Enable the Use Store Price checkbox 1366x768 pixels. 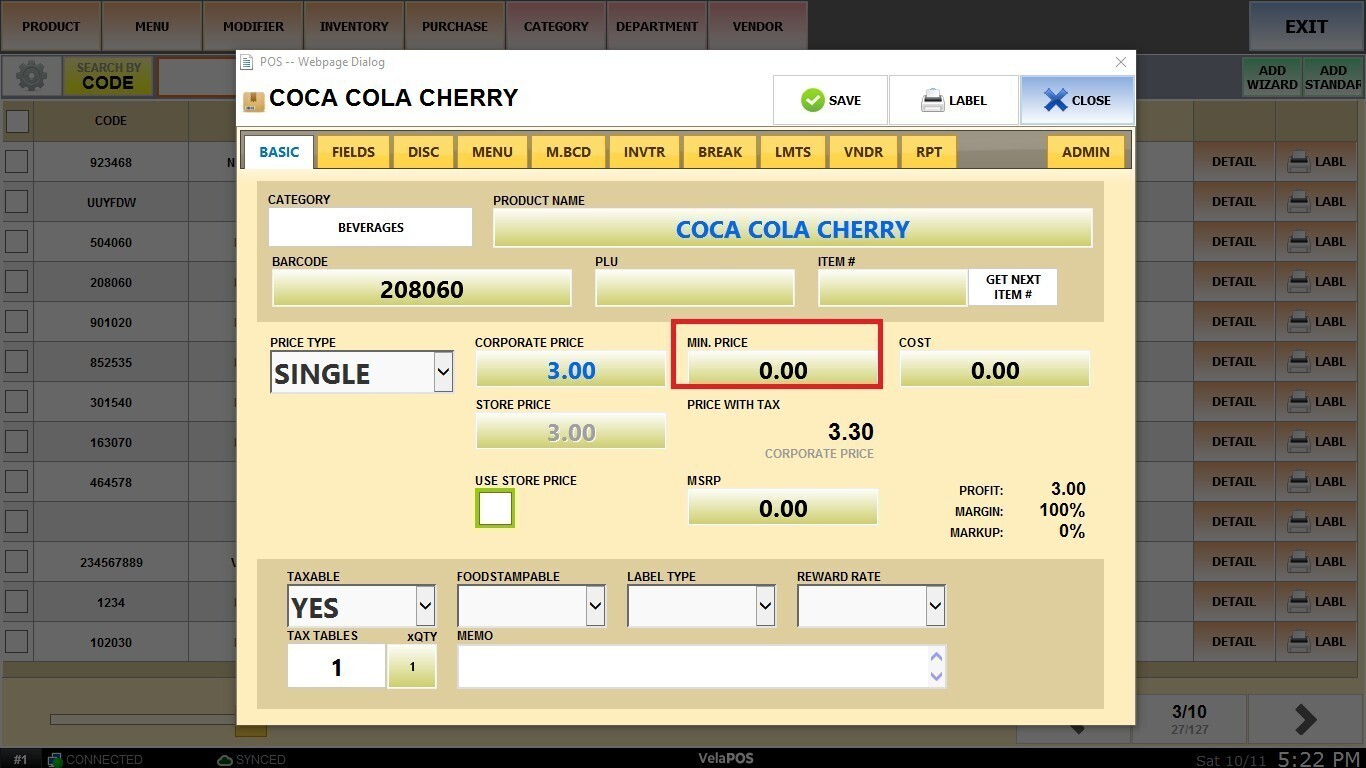pos(495,508)
